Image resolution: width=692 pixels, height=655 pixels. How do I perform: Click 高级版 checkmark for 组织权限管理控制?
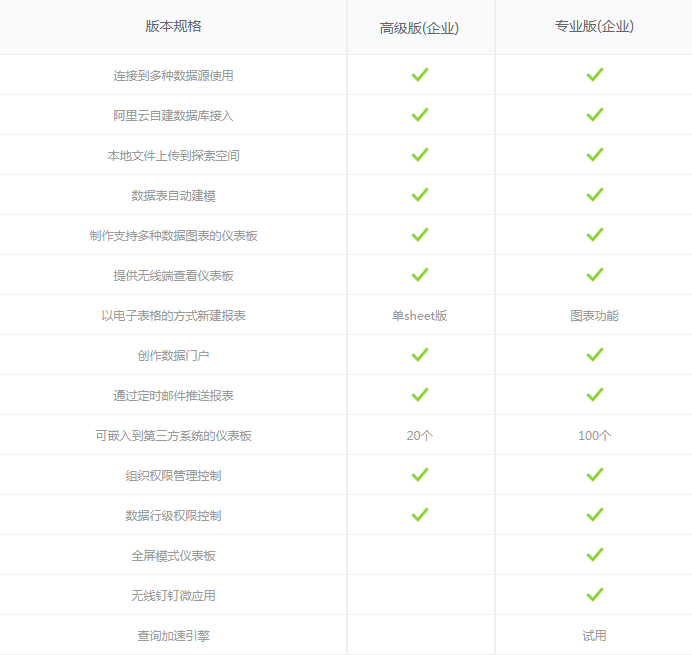420,474
